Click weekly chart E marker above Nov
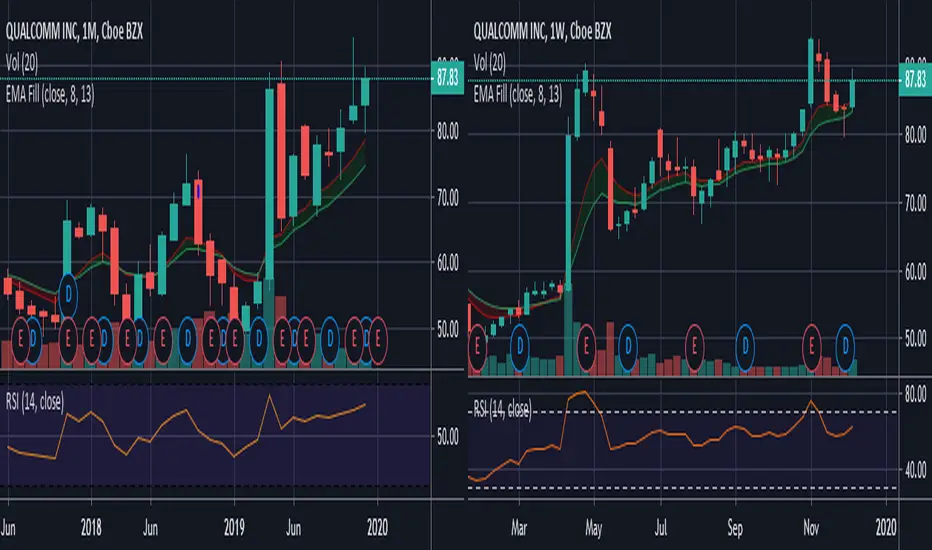This screenshot has width=932, height=550. (x=811, y=347)
